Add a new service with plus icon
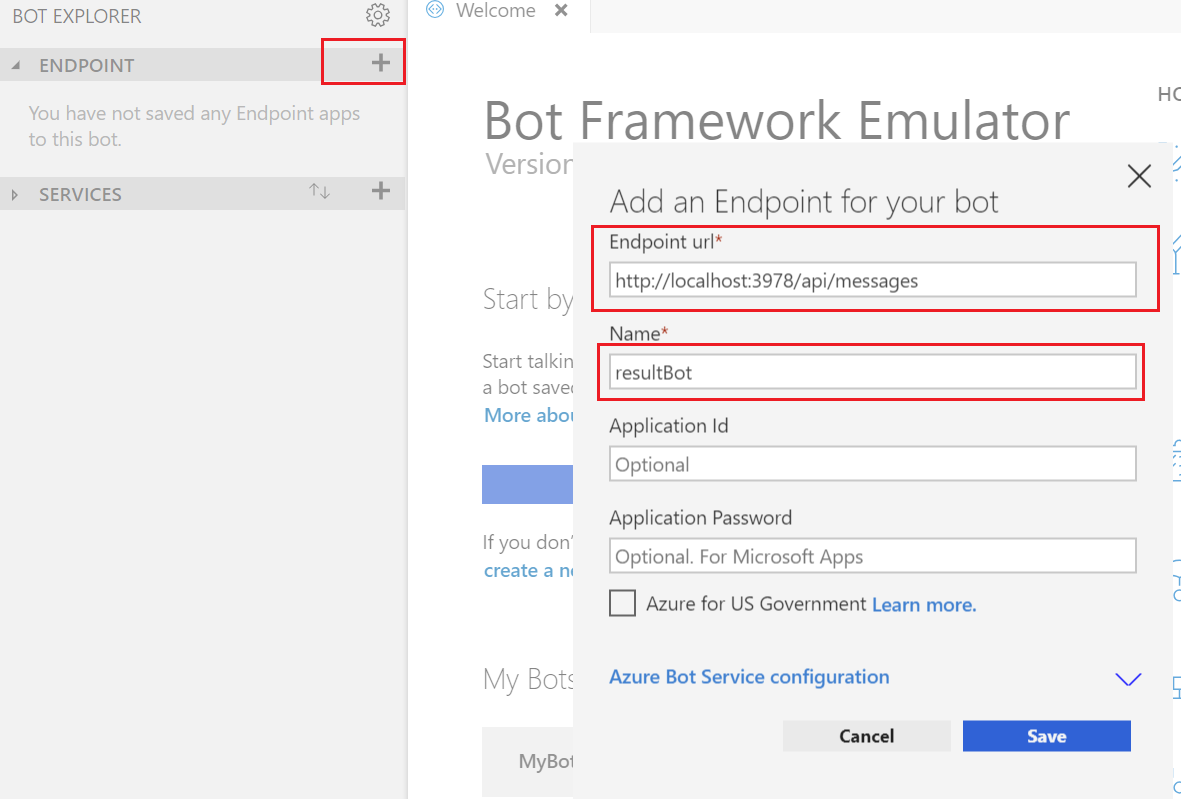The image size is (1181, 799). pos(380,191)
